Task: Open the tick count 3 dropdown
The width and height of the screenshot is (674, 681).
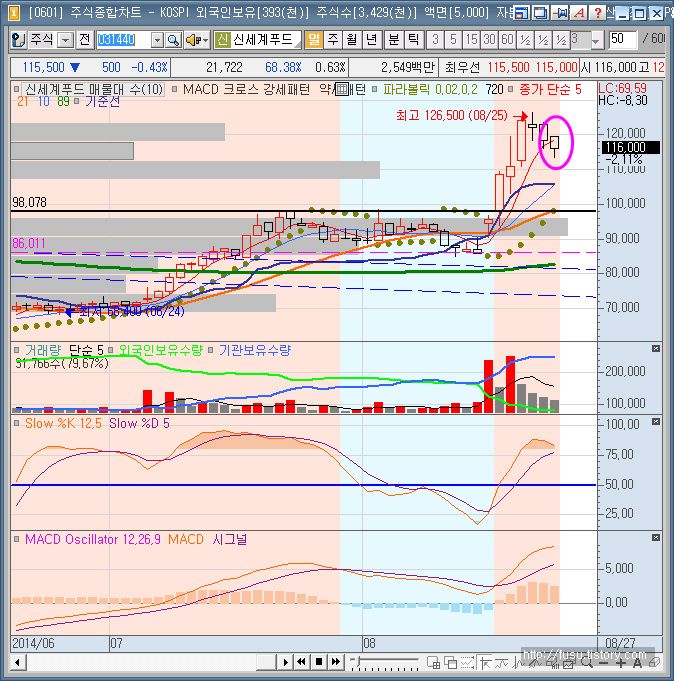Action: point(596,40)
